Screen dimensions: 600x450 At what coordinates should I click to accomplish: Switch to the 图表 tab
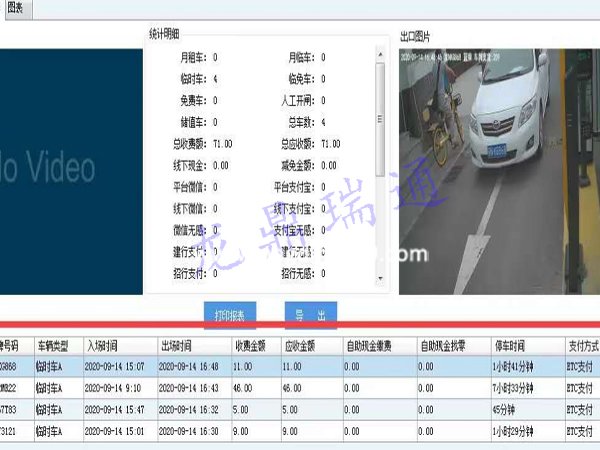point(15,6)
